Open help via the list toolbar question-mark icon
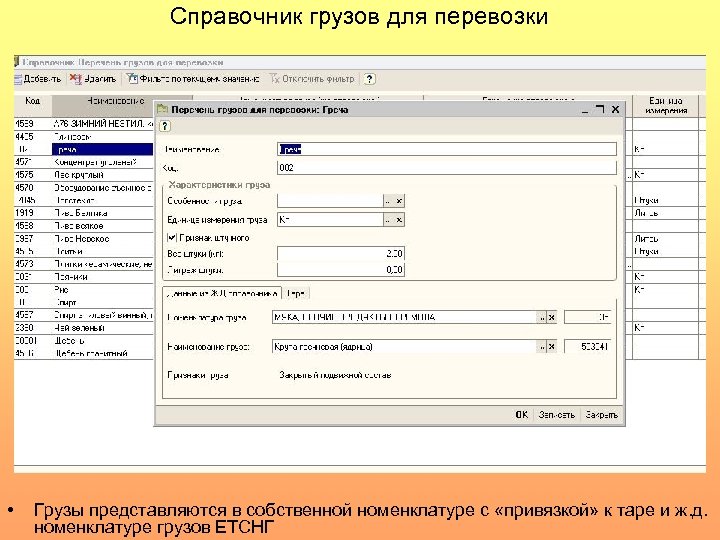Screen dimensions: 720x540 370,79
